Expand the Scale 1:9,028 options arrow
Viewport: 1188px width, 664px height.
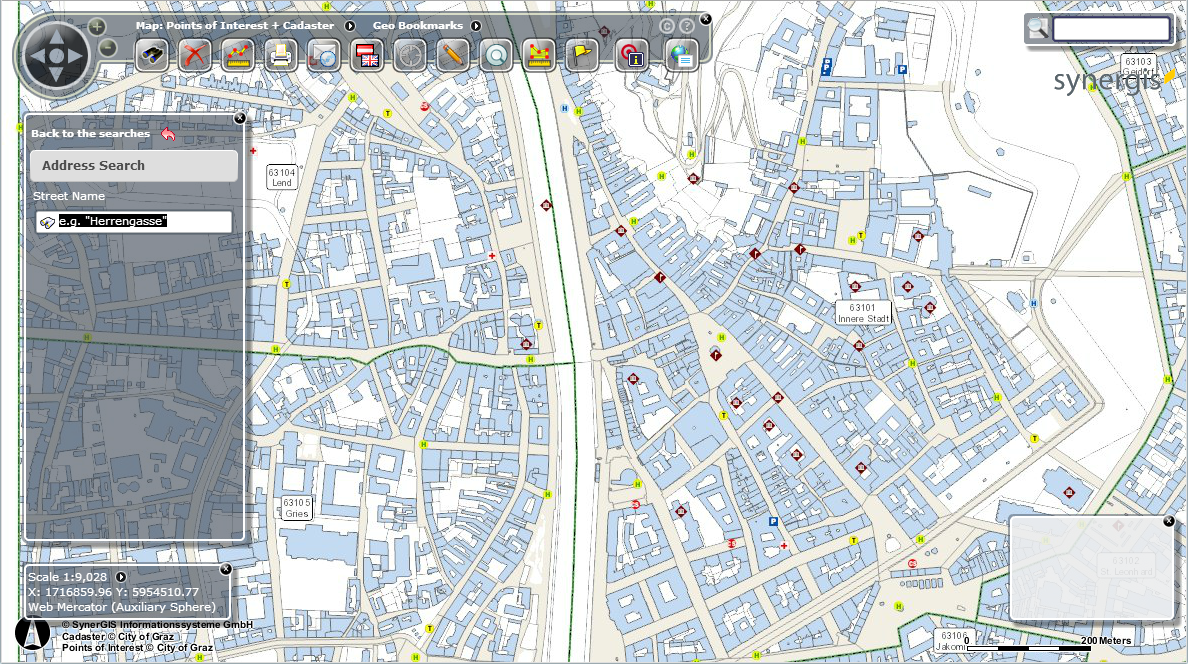(x=120, y=576)
